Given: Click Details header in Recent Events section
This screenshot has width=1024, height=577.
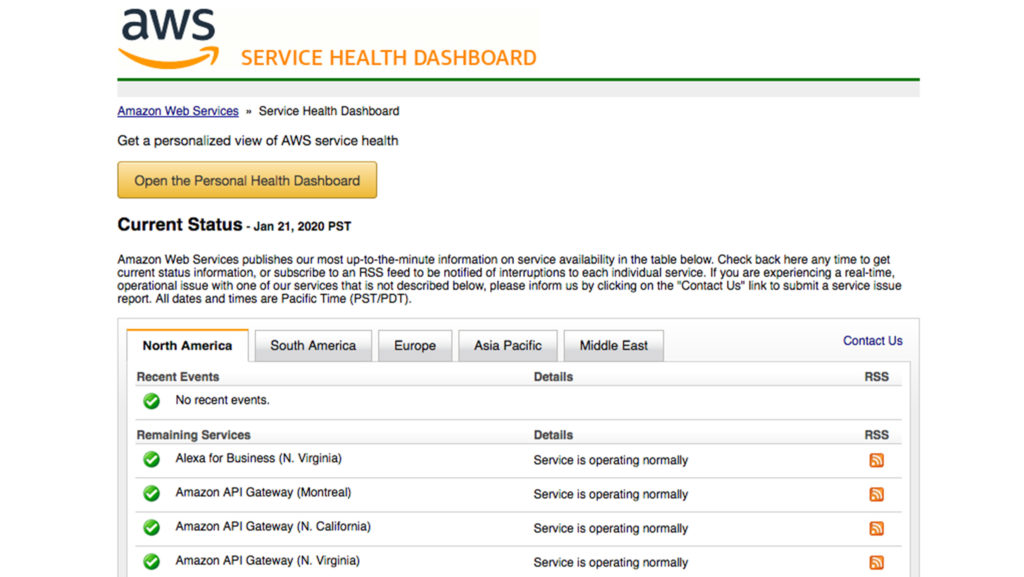Looking at the screenshot, I should 553,377.
